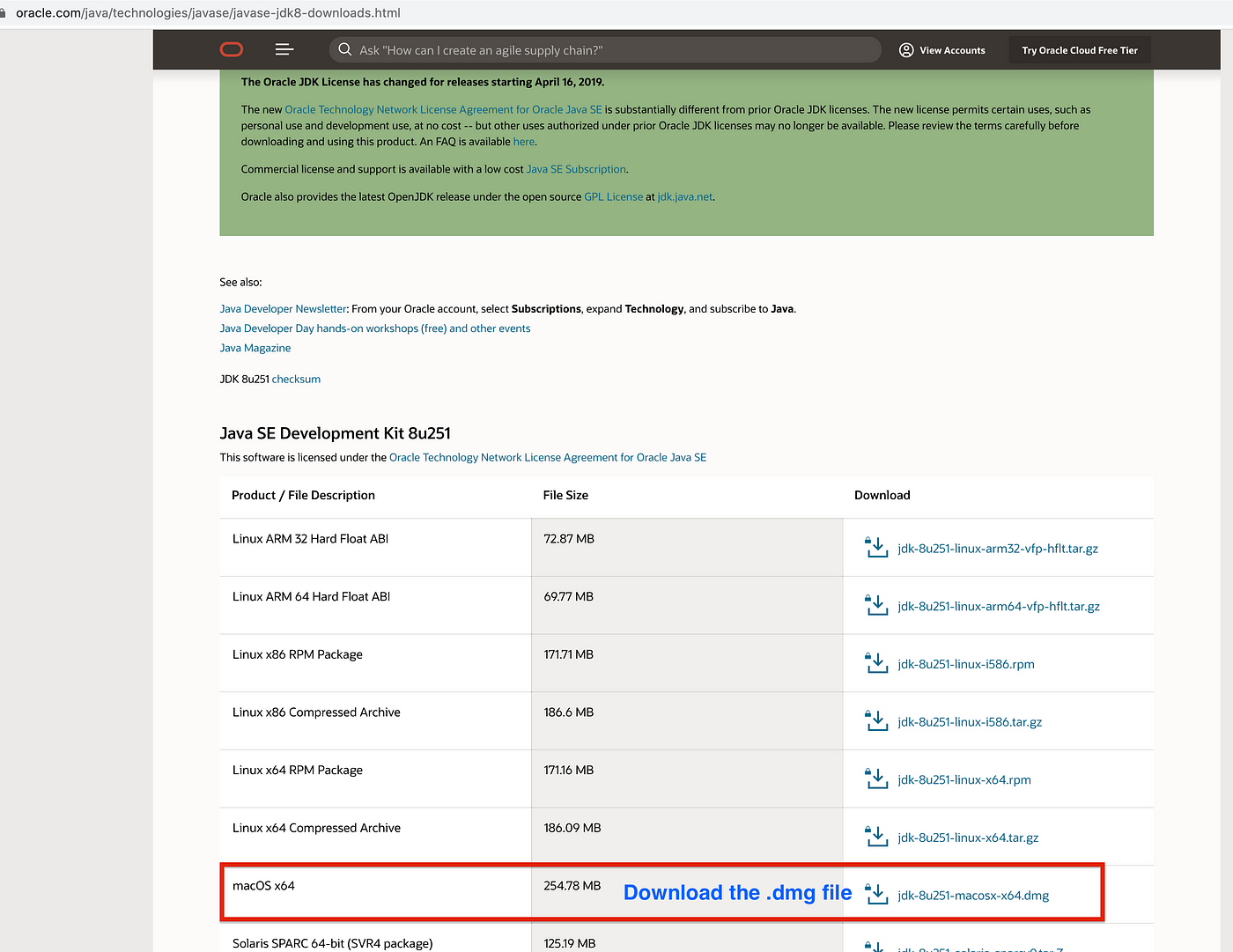The height and width of the screenshot is (952, 1233).
Task: Visit jdk.java.net link
Action: pos(685,196)
